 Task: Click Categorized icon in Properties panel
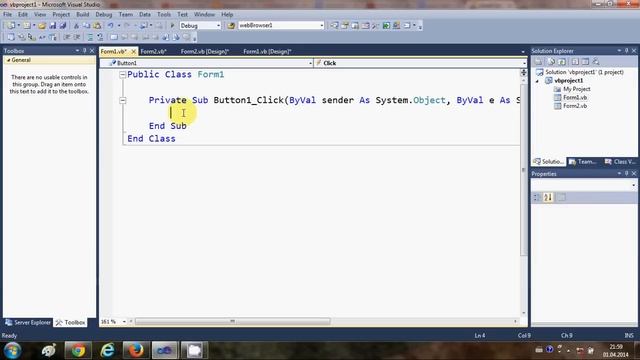click(537, 198)
